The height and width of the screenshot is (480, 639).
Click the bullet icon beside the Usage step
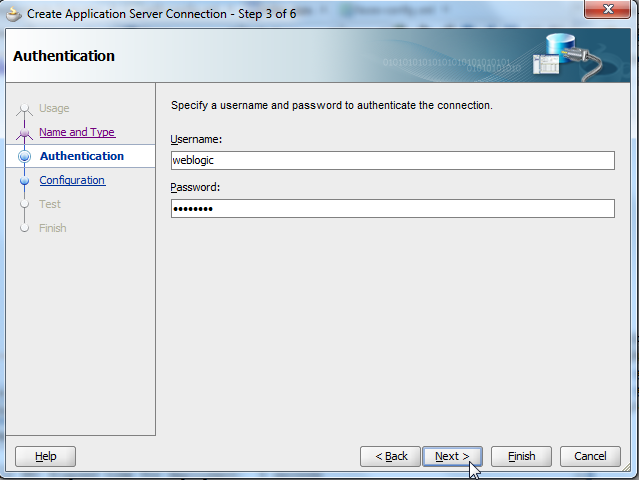tap(25, 109)
